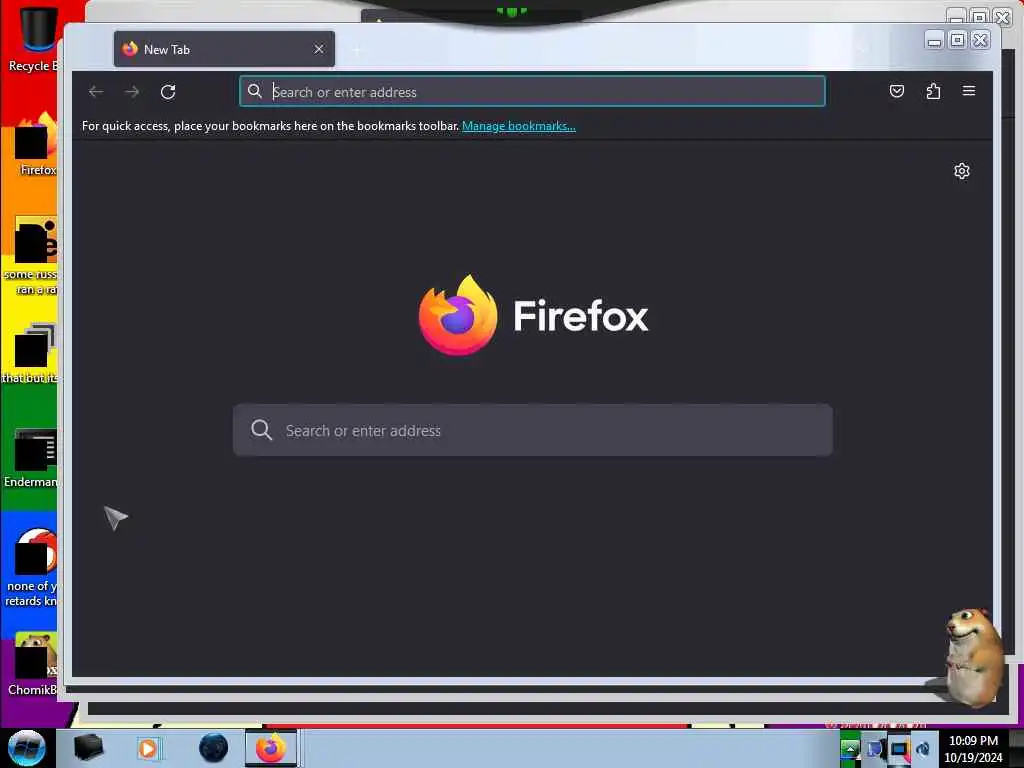Select the New Tab browser tab
This screenshot has height=768, width=1024.
tap(224, 49)
